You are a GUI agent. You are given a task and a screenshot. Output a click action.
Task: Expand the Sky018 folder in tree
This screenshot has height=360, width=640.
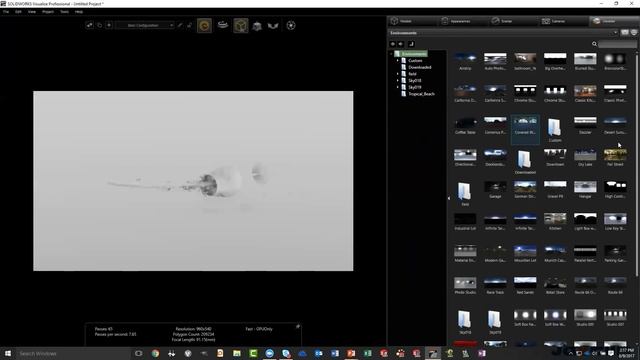(398, 80)
